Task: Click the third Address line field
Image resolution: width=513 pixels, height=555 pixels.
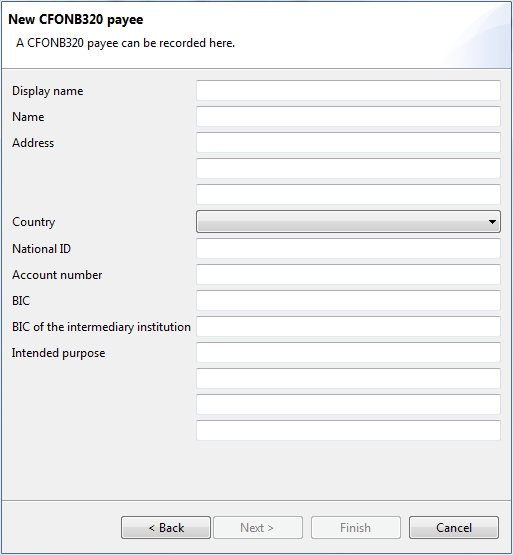Action: pyautogui.click(x=348, y=194)
